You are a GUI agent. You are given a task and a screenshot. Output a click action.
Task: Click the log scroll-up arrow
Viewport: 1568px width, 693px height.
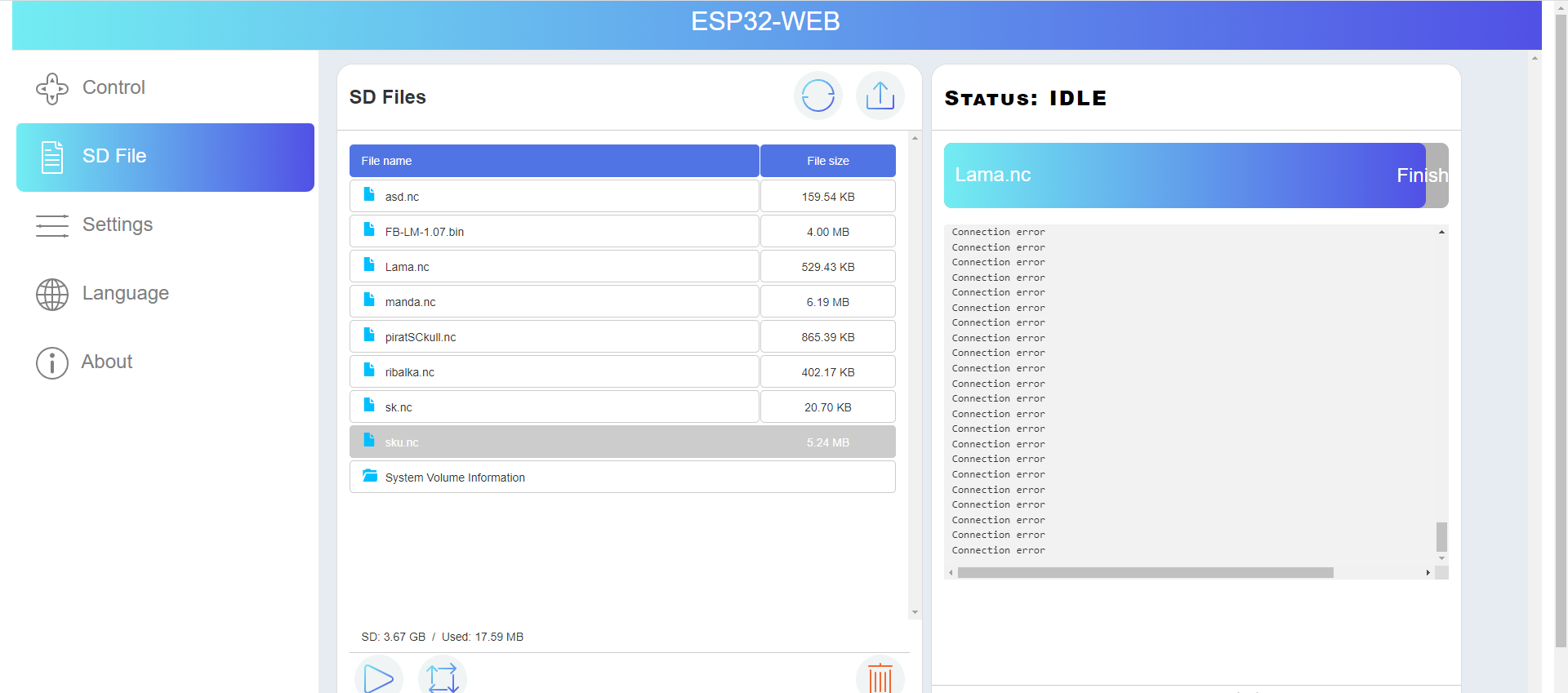pos(1442,232)
